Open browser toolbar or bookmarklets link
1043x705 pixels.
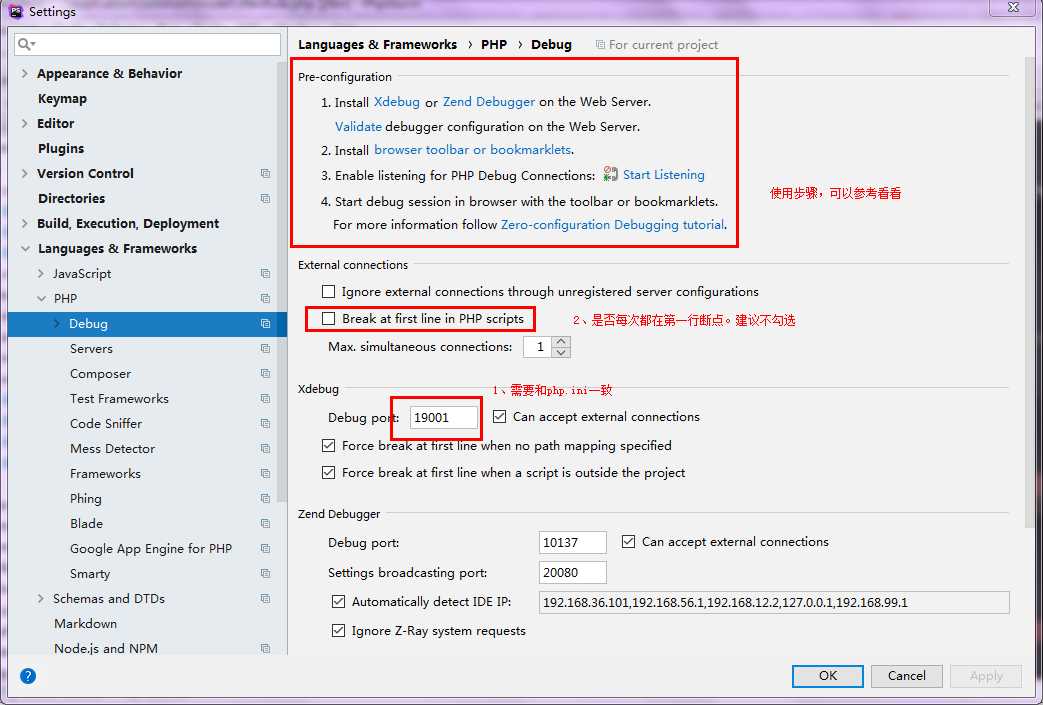point(473,150)
